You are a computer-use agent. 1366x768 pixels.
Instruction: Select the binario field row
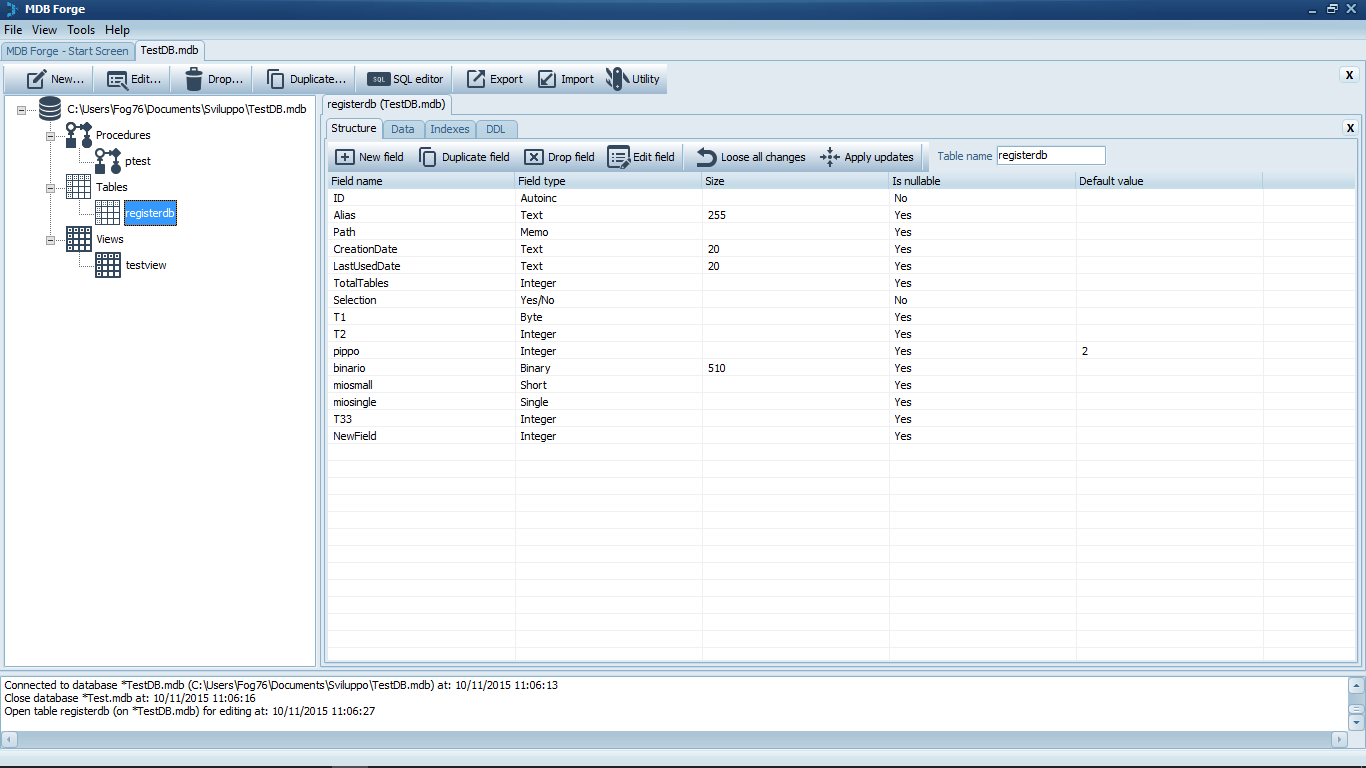click(841, 368)
